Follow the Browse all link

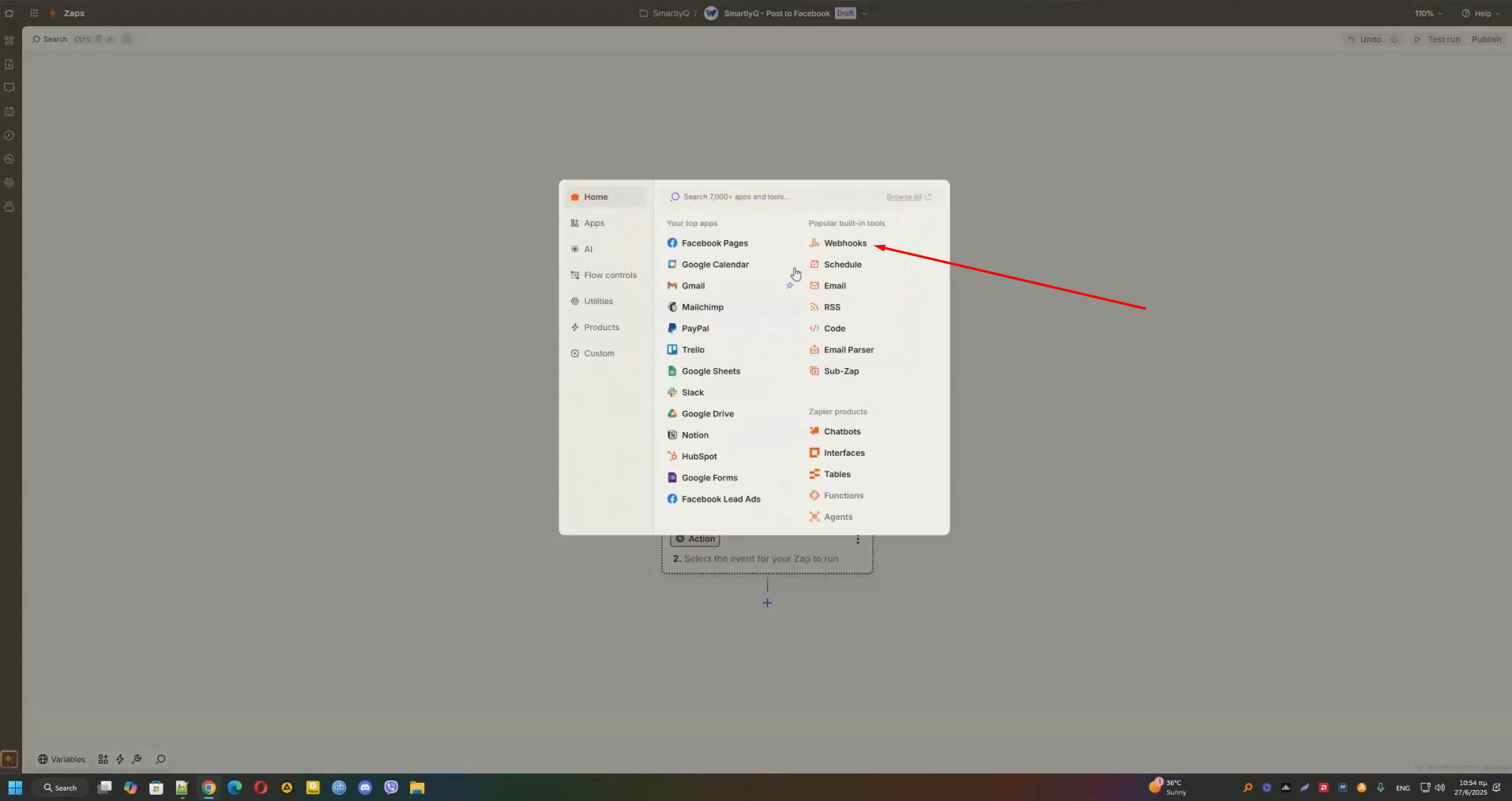point(908,197)
